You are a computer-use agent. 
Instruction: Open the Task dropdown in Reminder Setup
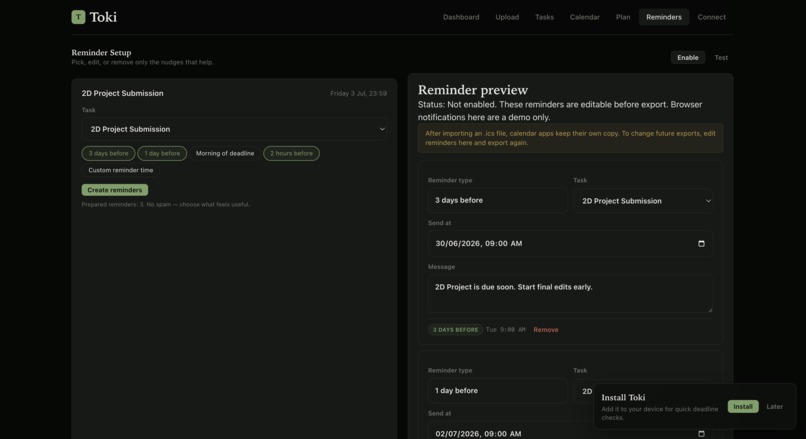point(234,129)
